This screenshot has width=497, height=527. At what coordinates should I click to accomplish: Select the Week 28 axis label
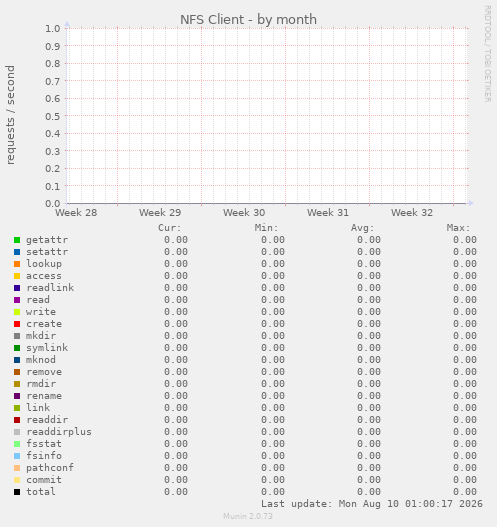(x=76, y=213)
